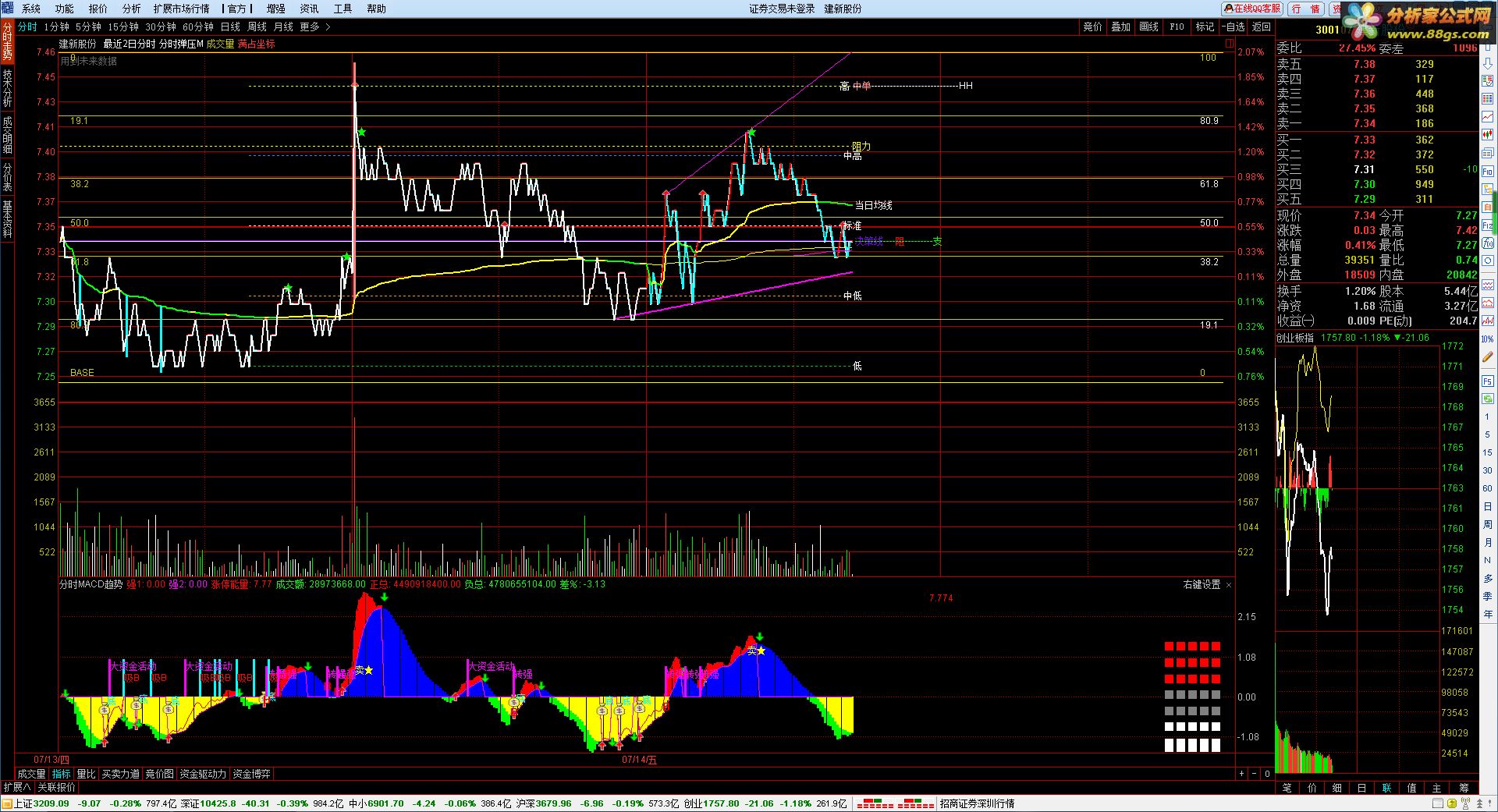
Task: Open the 系统 menu
Action: (31, 9)
